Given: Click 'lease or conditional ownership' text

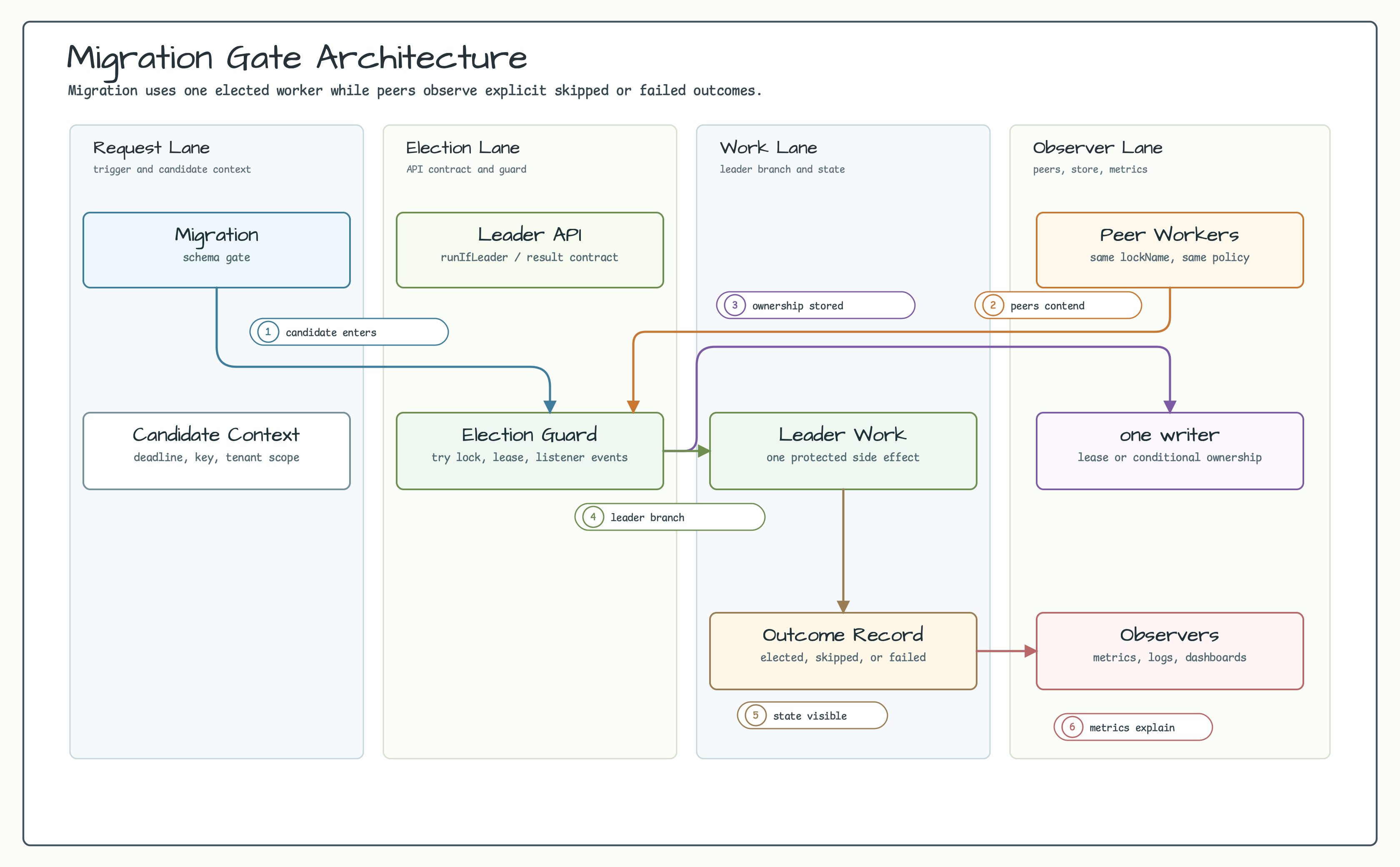Looking at the screenshot, I should 1169,458.
